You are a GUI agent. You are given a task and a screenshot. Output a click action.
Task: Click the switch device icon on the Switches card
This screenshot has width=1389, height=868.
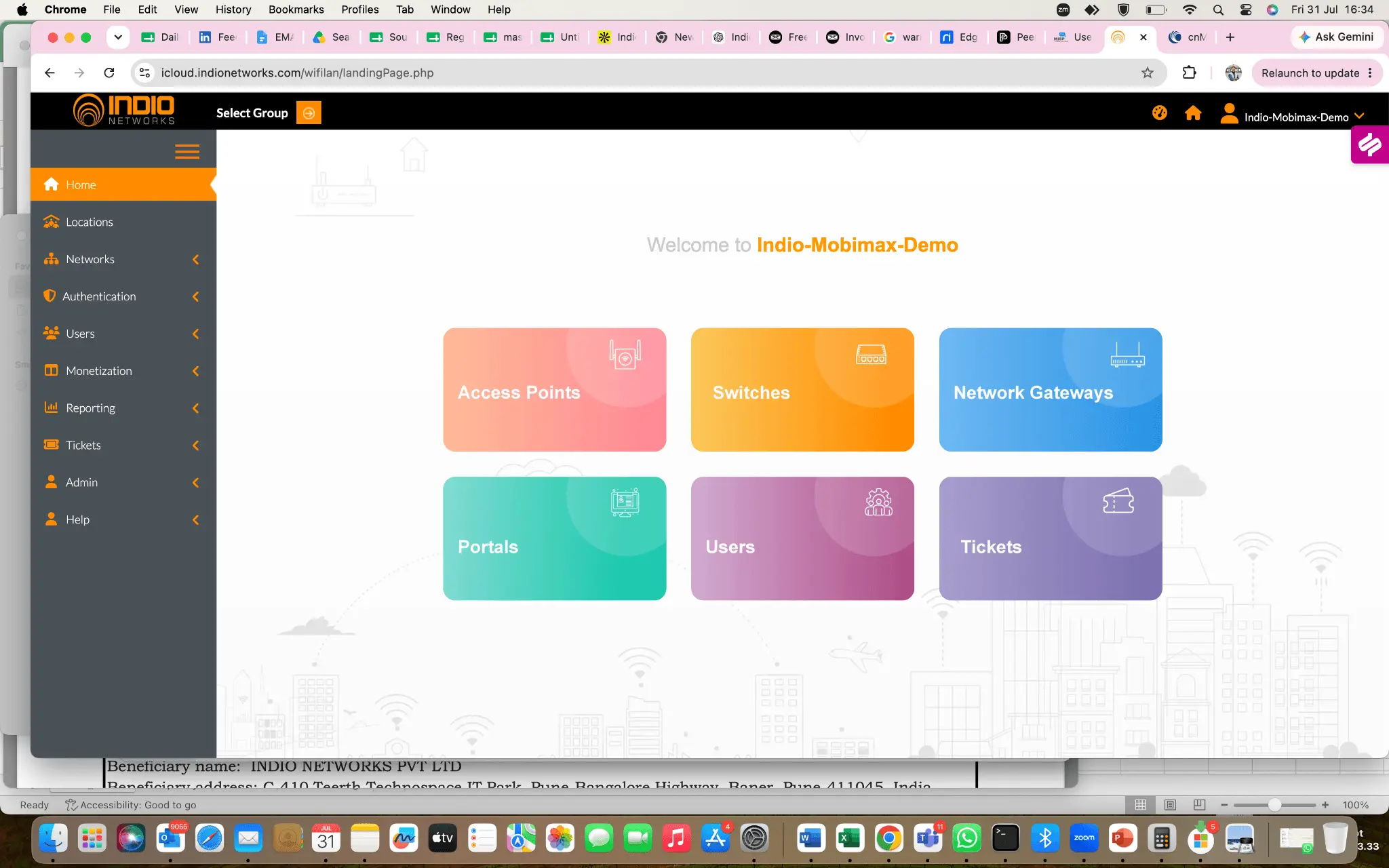[x=872, y=354]
